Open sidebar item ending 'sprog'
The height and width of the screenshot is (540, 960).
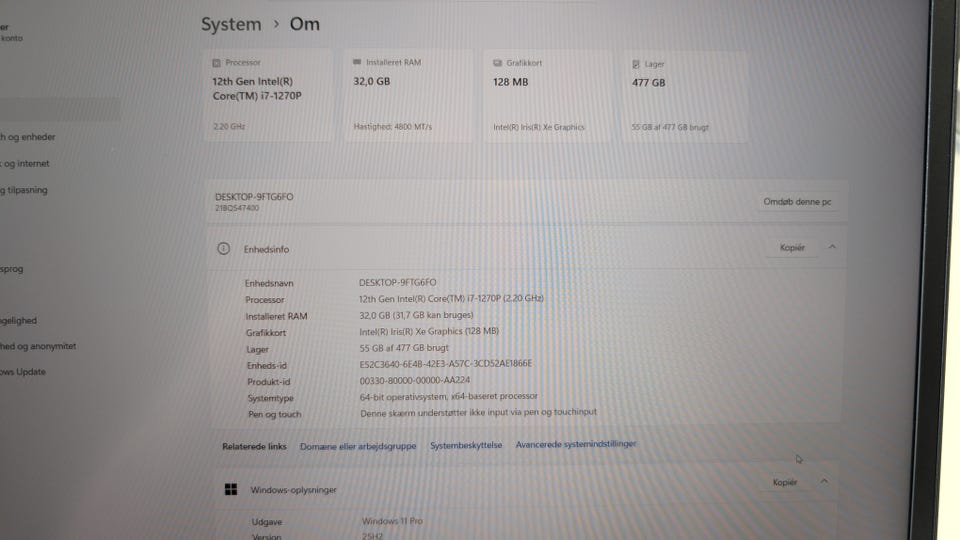pyautogui.click(x=12, y=269)
